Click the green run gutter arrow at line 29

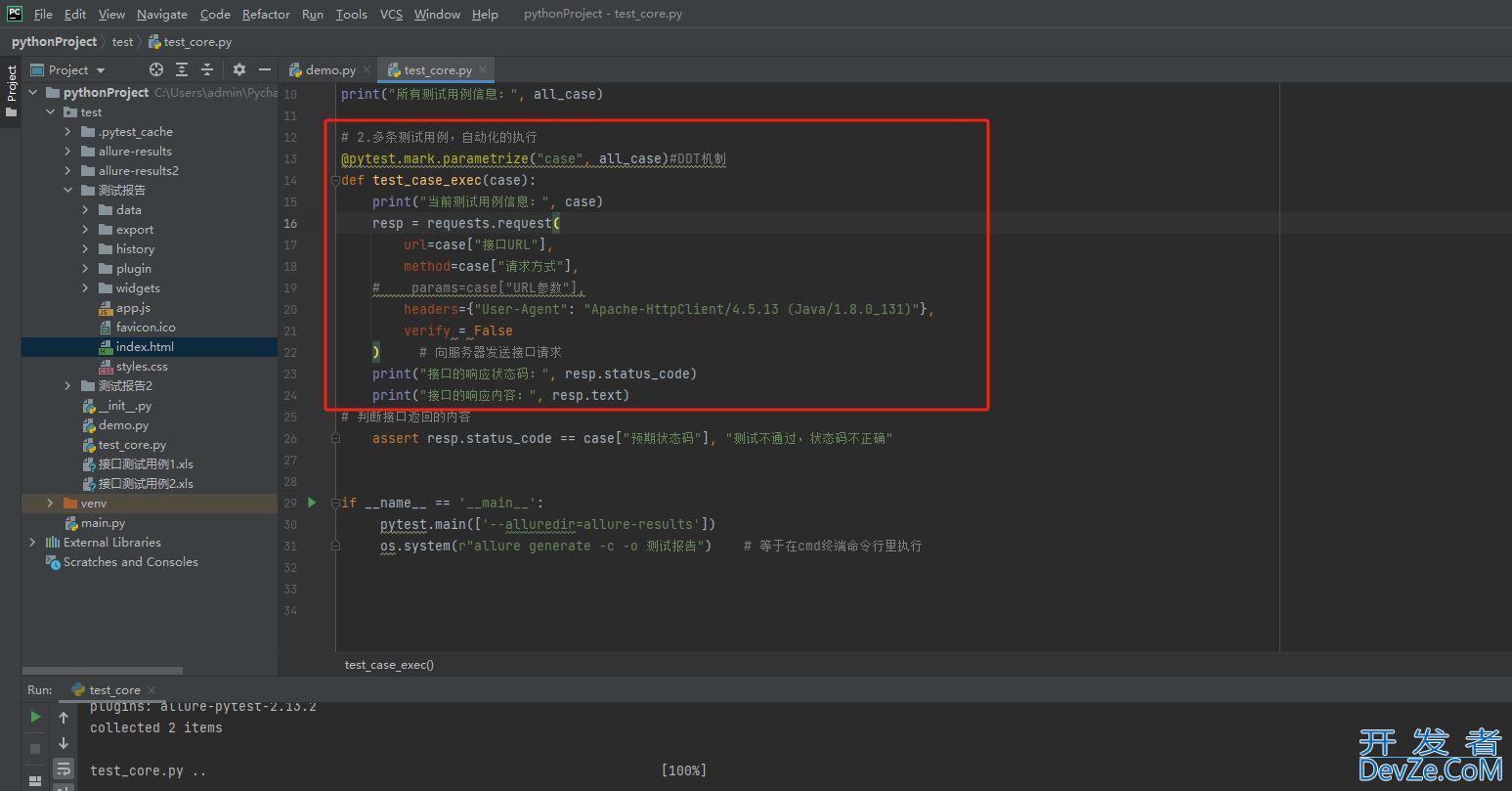pos(312,503)
